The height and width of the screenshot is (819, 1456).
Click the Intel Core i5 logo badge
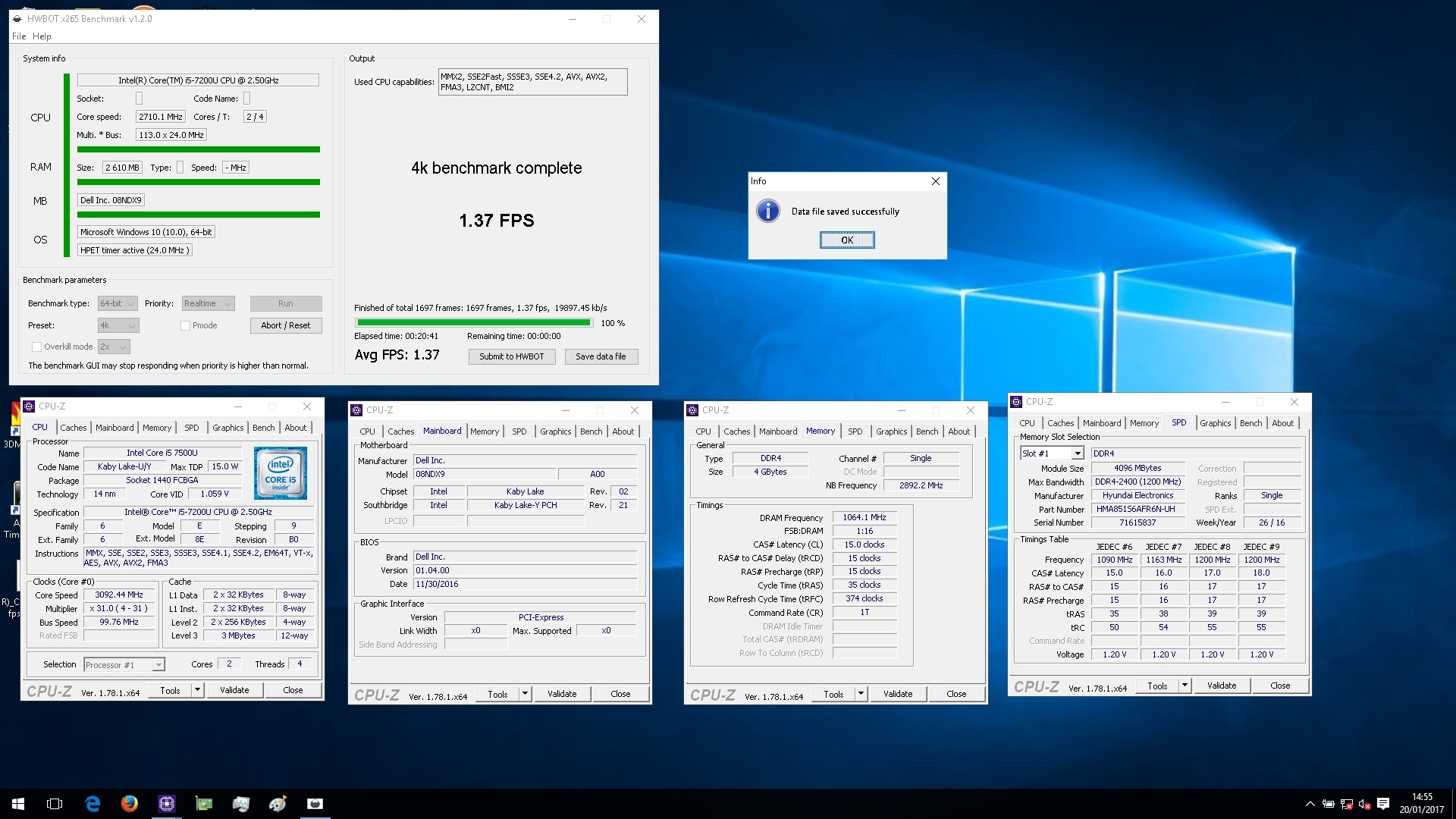[x=281, y=473]
